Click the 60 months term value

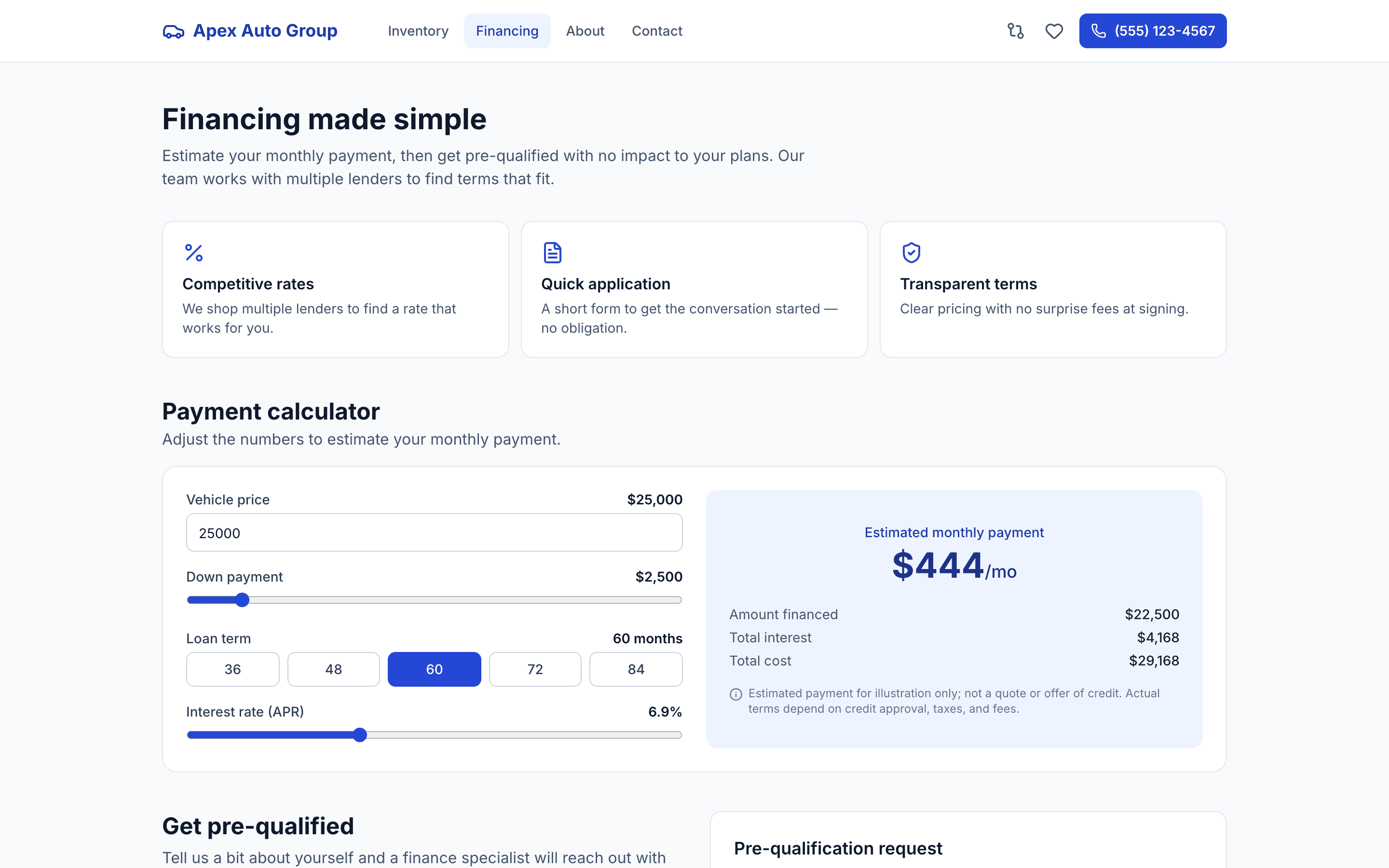[647, 638]
